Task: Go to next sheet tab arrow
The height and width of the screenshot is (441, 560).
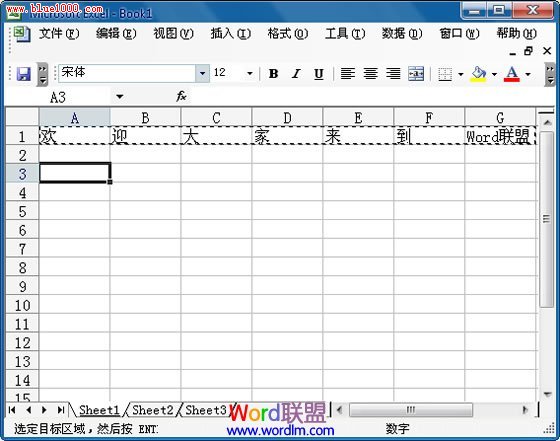Action: (x=44, y=410)
